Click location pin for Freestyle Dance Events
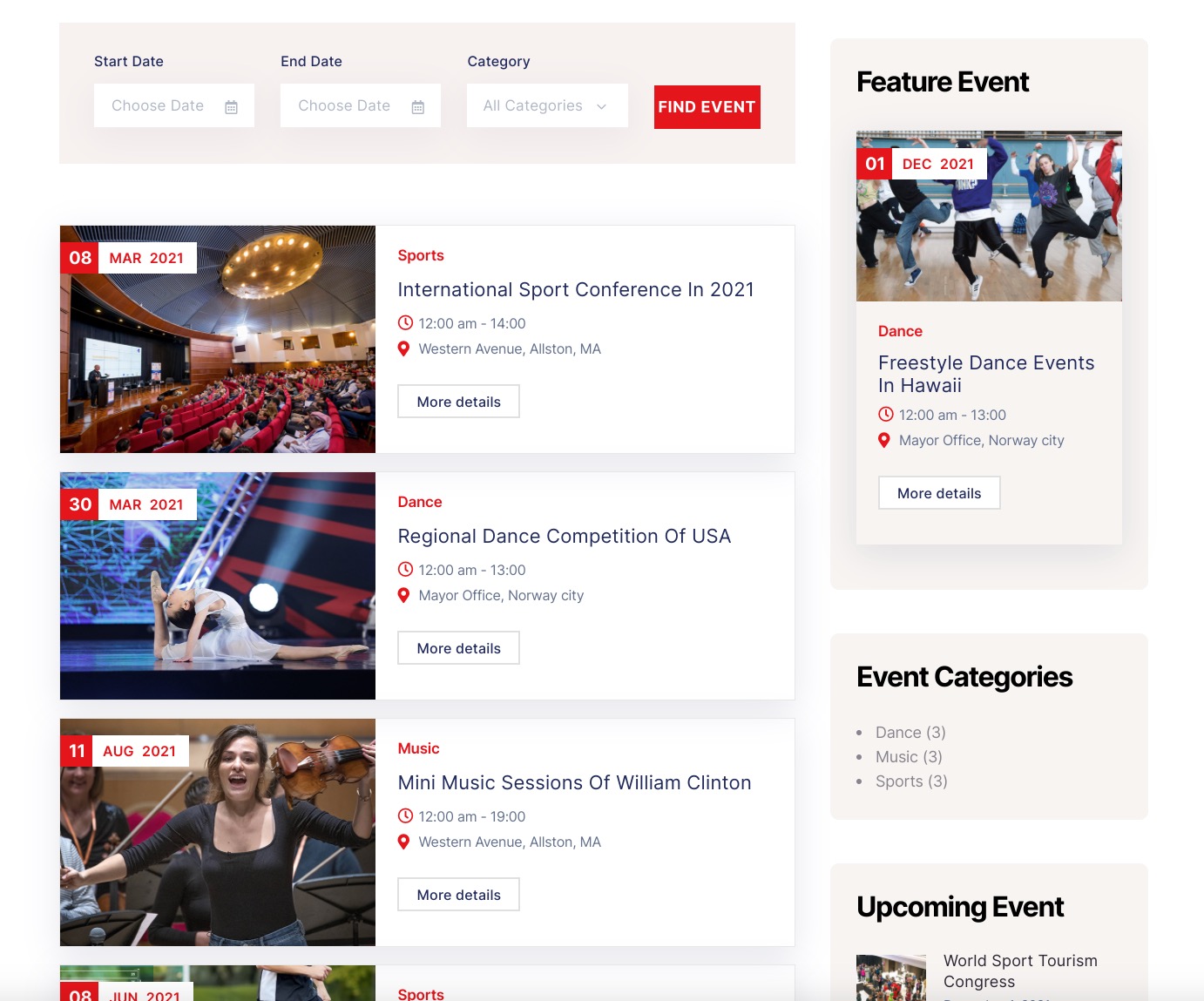 (884, 440)
